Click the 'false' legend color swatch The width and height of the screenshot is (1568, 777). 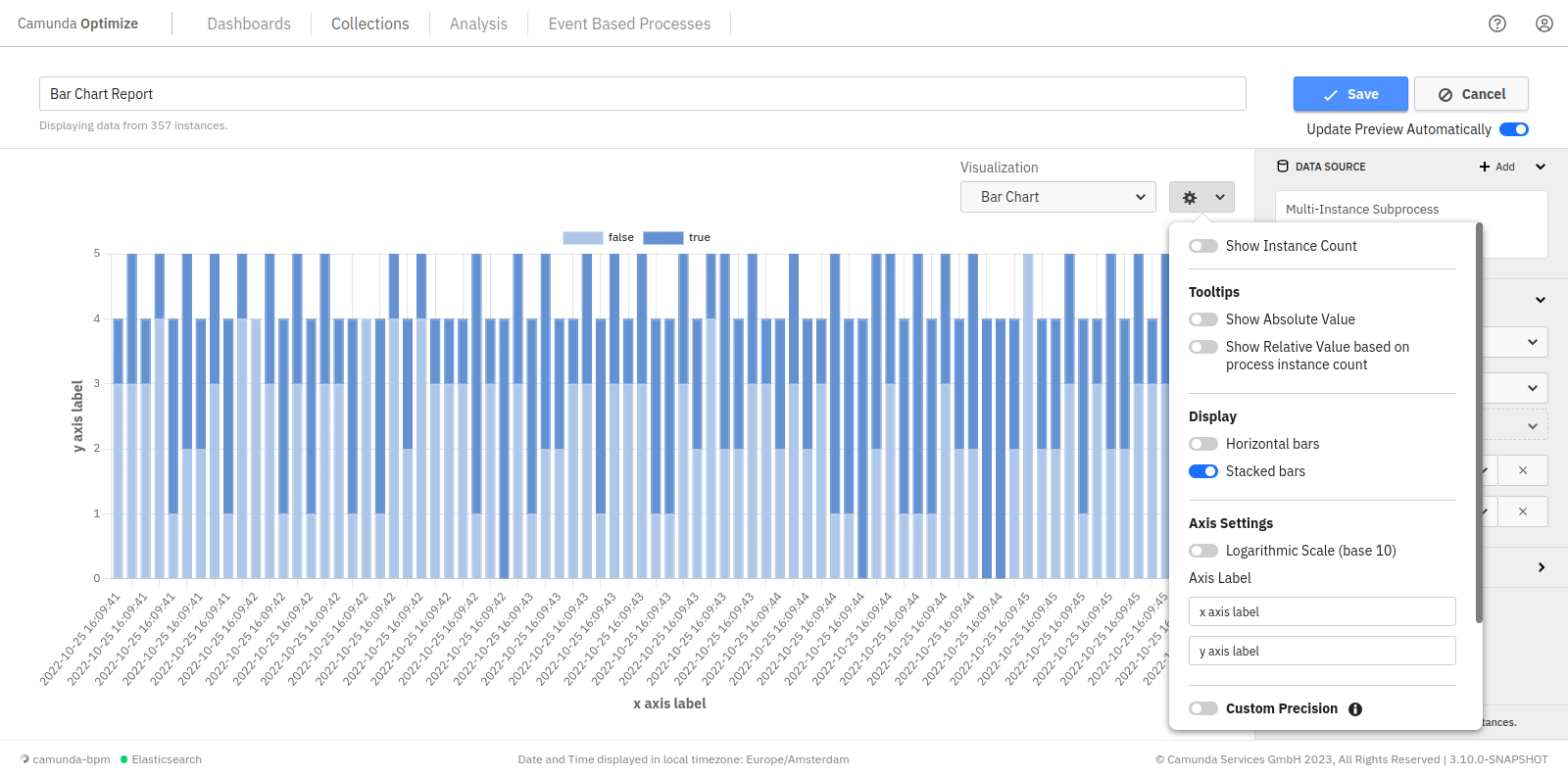click(x=583, y=237)
